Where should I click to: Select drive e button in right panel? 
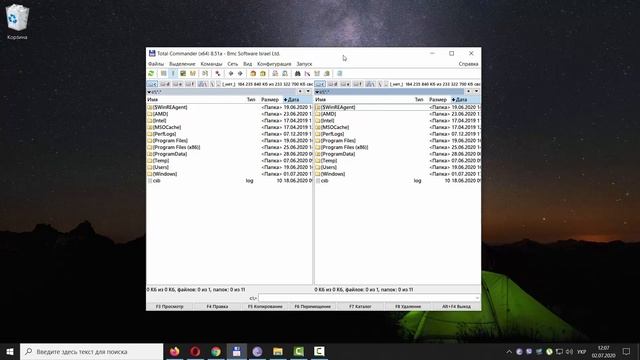coord(346,84)
